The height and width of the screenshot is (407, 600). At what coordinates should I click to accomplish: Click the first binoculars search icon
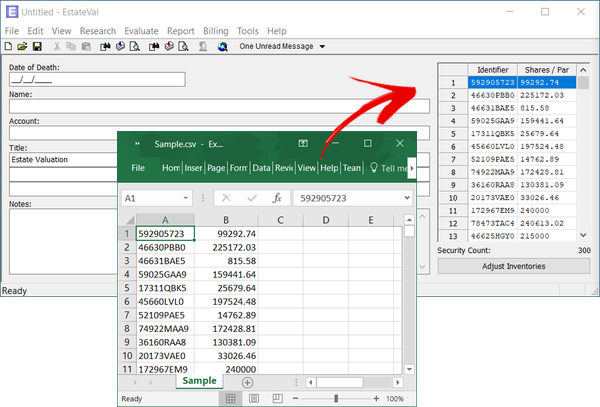click(x=105, y=47)
